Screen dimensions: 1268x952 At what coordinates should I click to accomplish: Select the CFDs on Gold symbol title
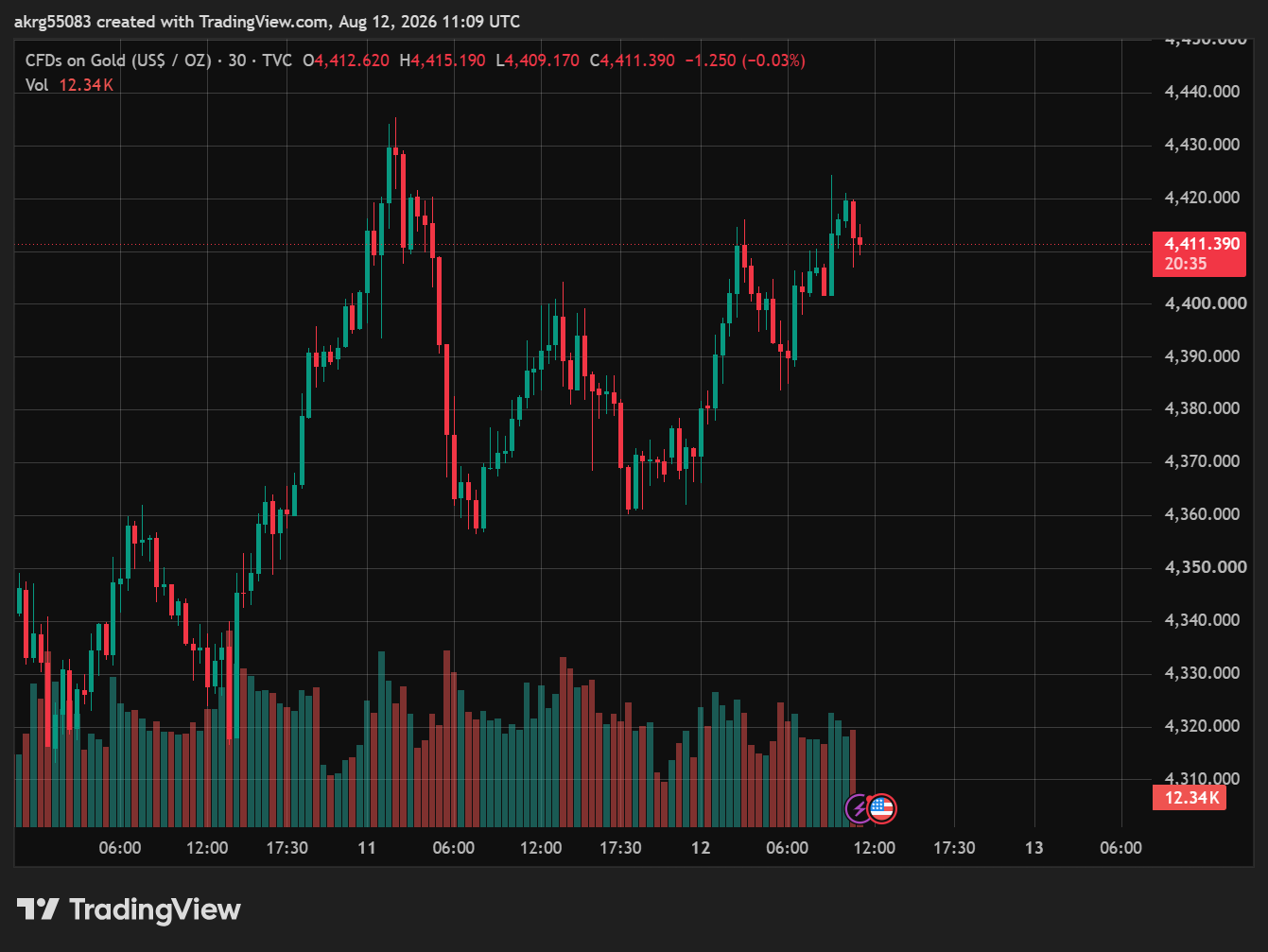(118, 61)
